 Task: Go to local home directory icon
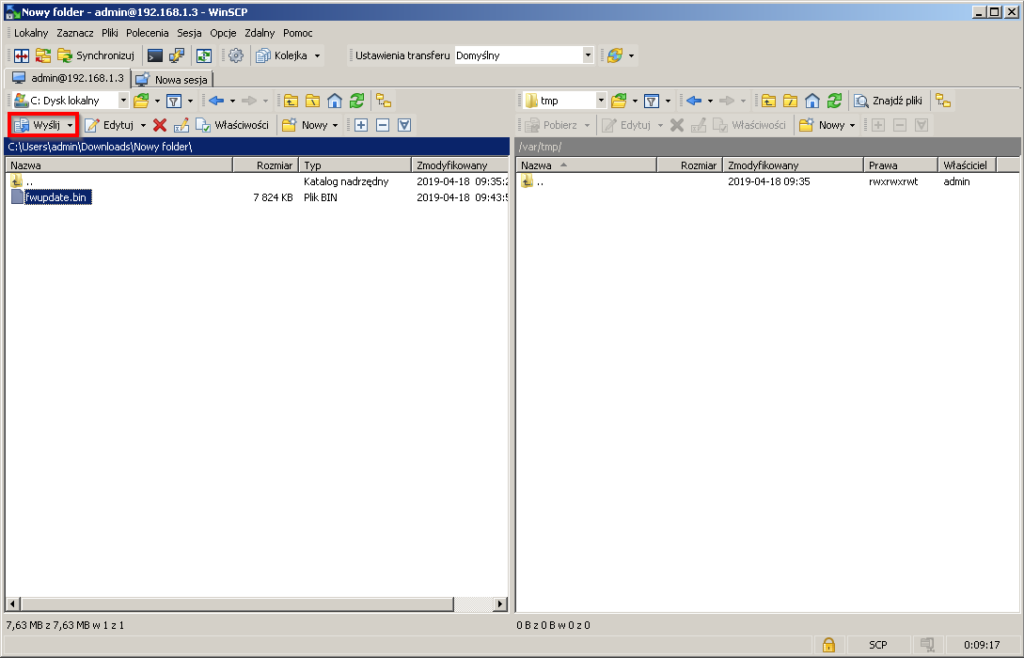point(335,100)
